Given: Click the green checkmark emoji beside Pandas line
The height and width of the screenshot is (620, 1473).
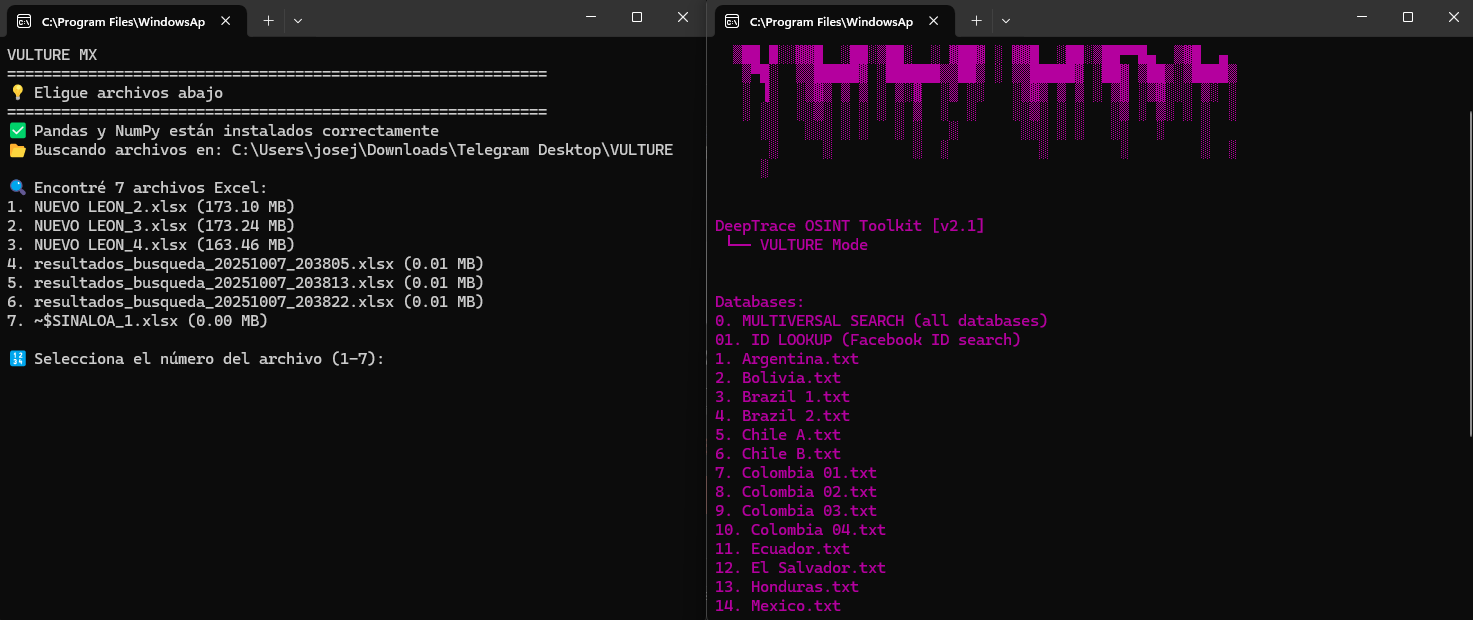Looking at the screenshot, I should tap(16, 131).
